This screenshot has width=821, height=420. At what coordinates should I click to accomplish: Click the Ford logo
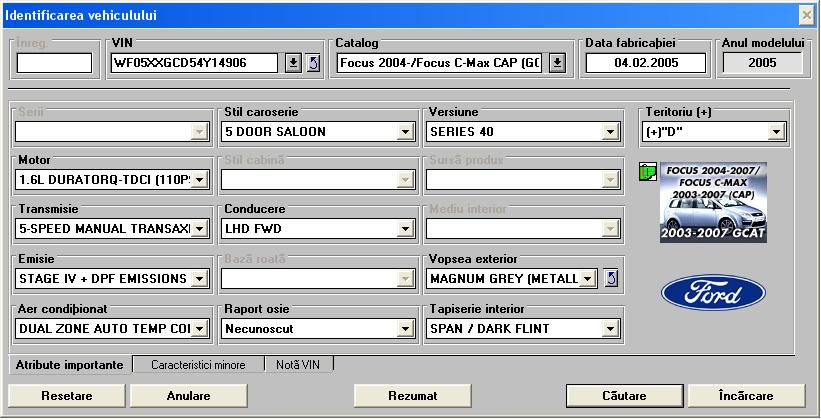(x=713, y=293)
